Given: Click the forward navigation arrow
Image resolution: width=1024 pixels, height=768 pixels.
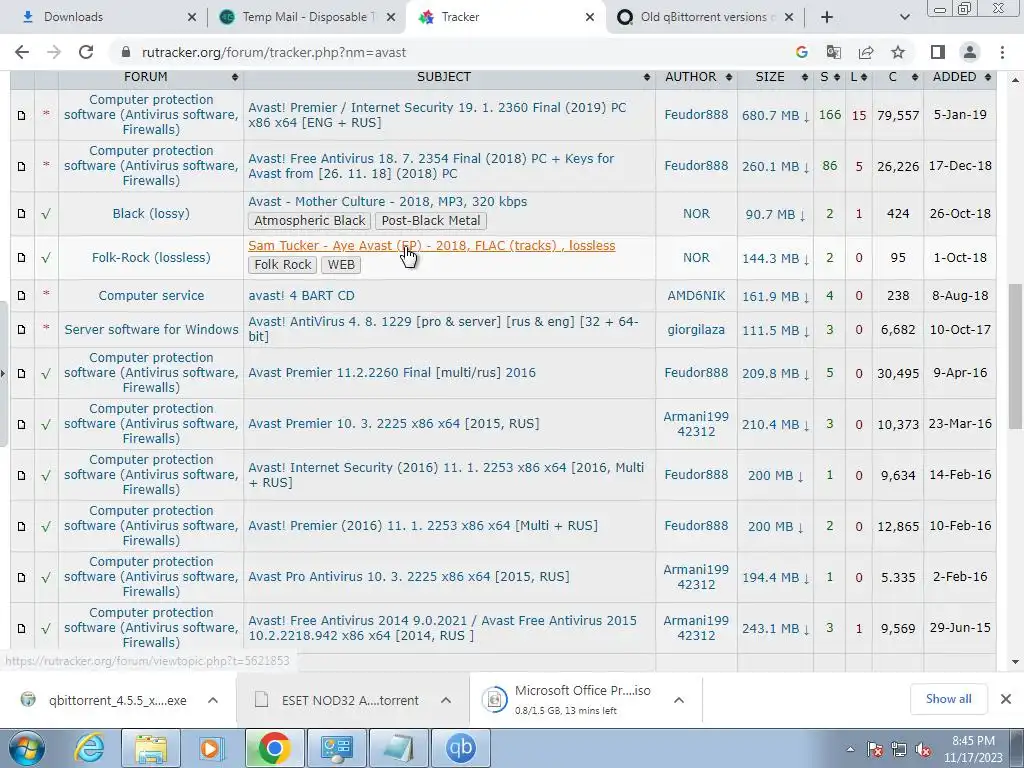Looking at the screenshot, I should (54, 52).
